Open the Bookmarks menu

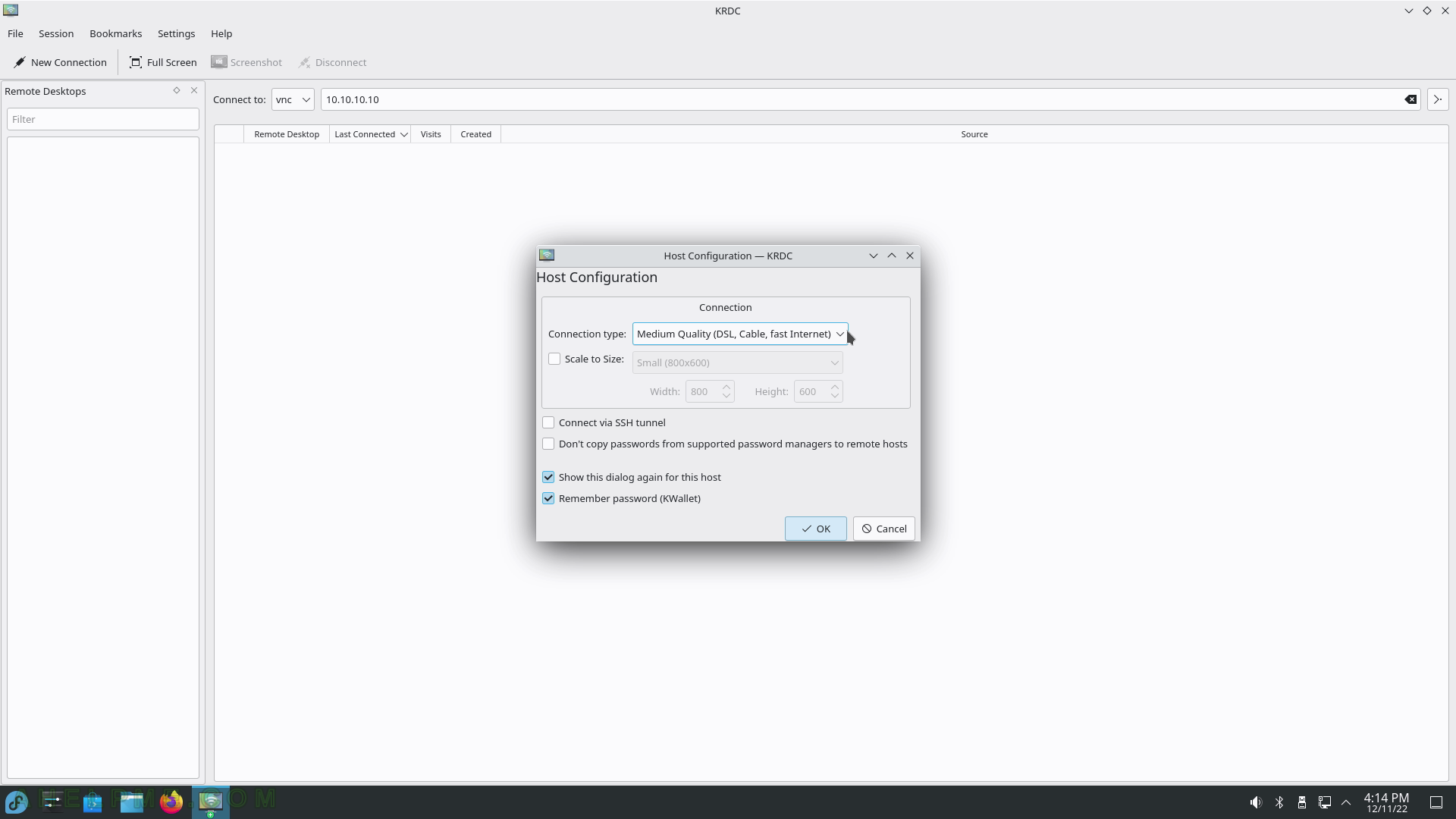[115, 33]
